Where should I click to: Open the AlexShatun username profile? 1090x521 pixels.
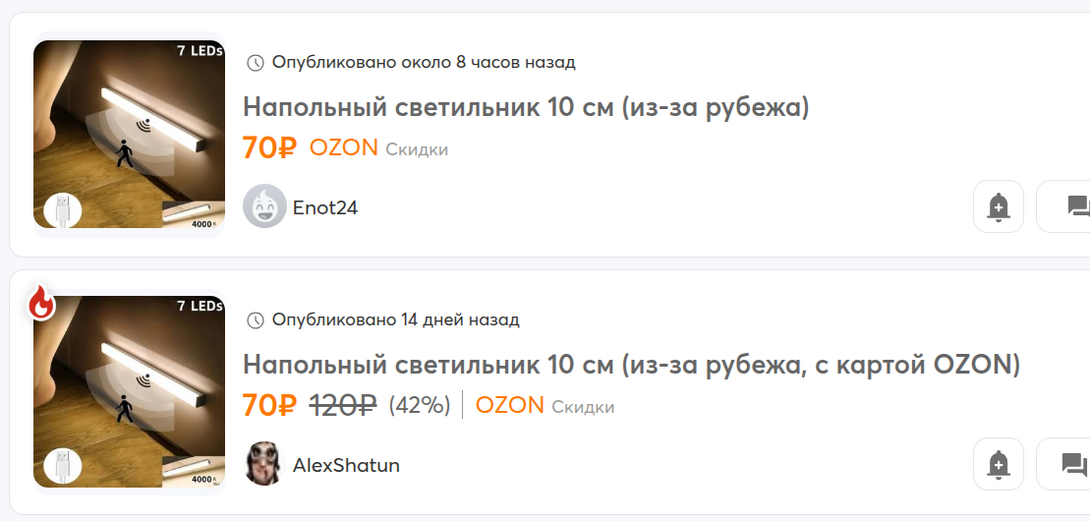coord(346,465)
